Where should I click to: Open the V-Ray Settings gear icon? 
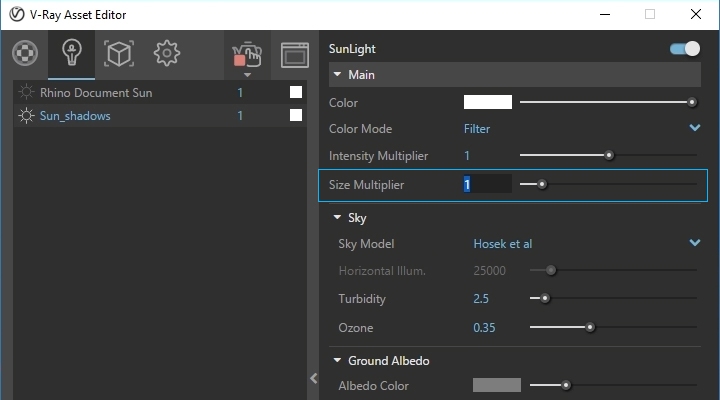[x=166, y=54]
